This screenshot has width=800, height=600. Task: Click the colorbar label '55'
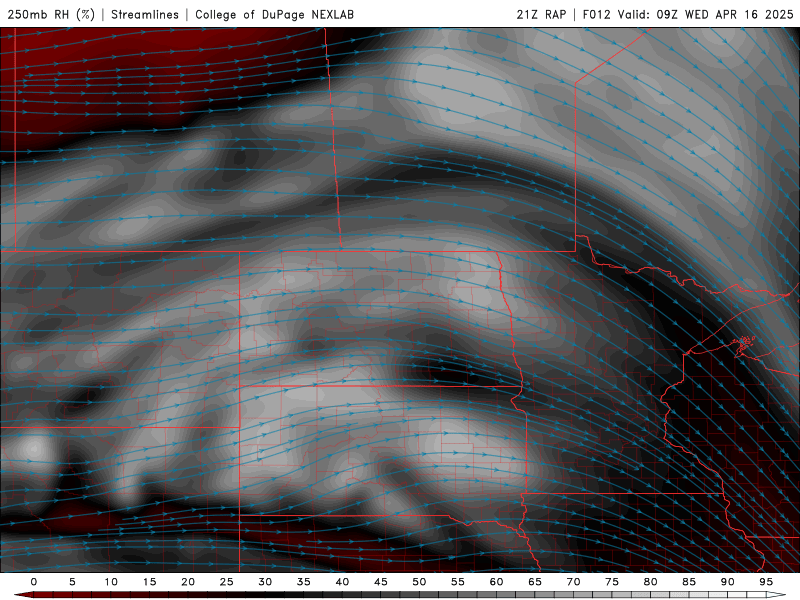click(458, 582)
